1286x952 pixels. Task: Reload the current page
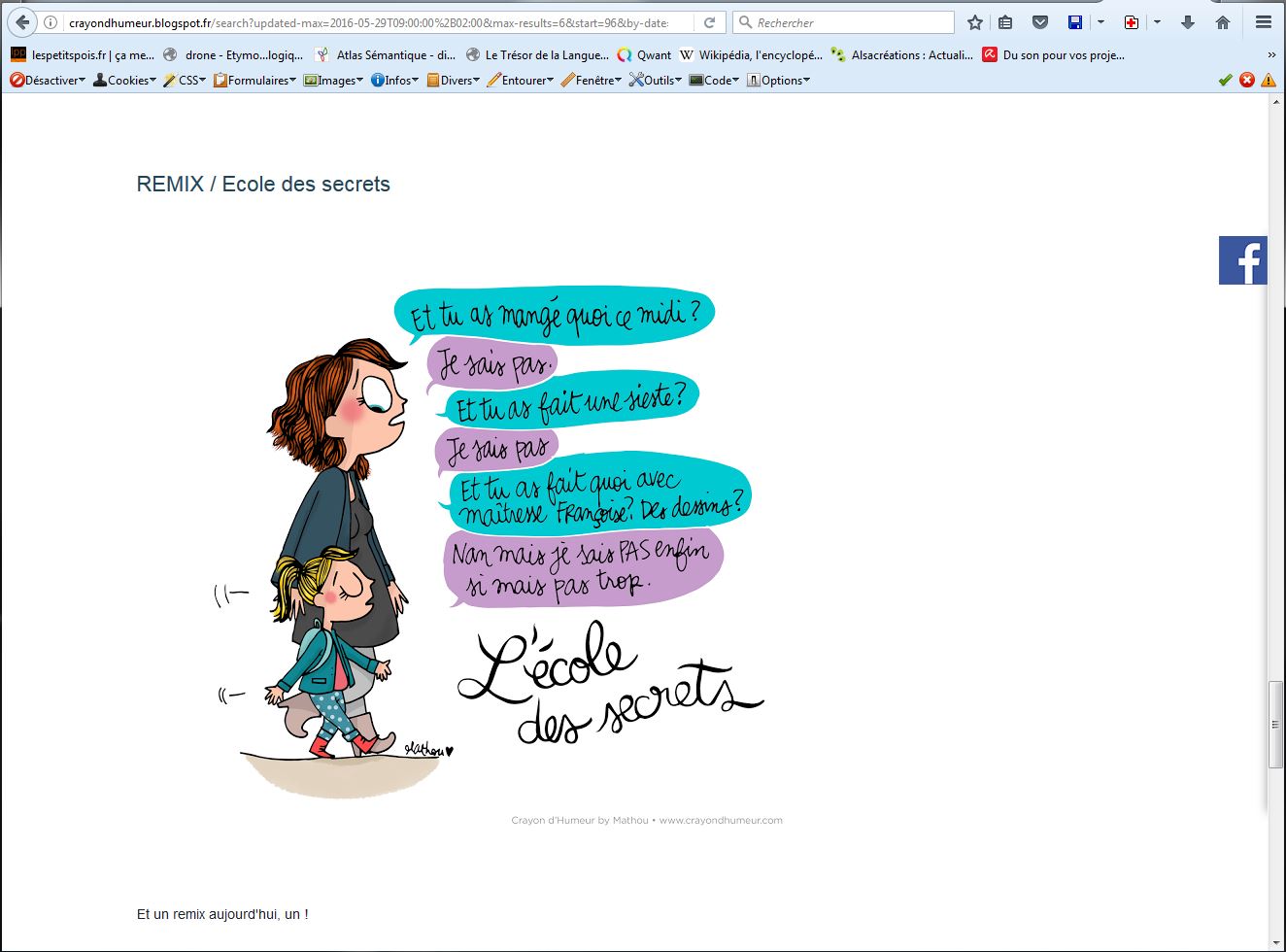(710, 22)
